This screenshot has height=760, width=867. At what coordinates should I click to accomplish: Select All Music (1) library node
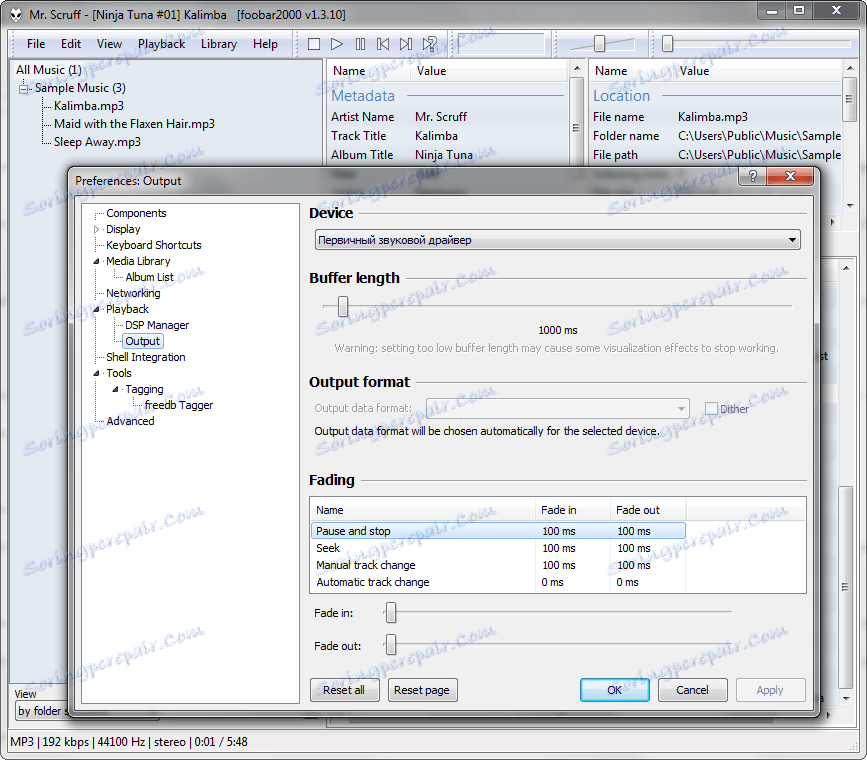[49, 70]
